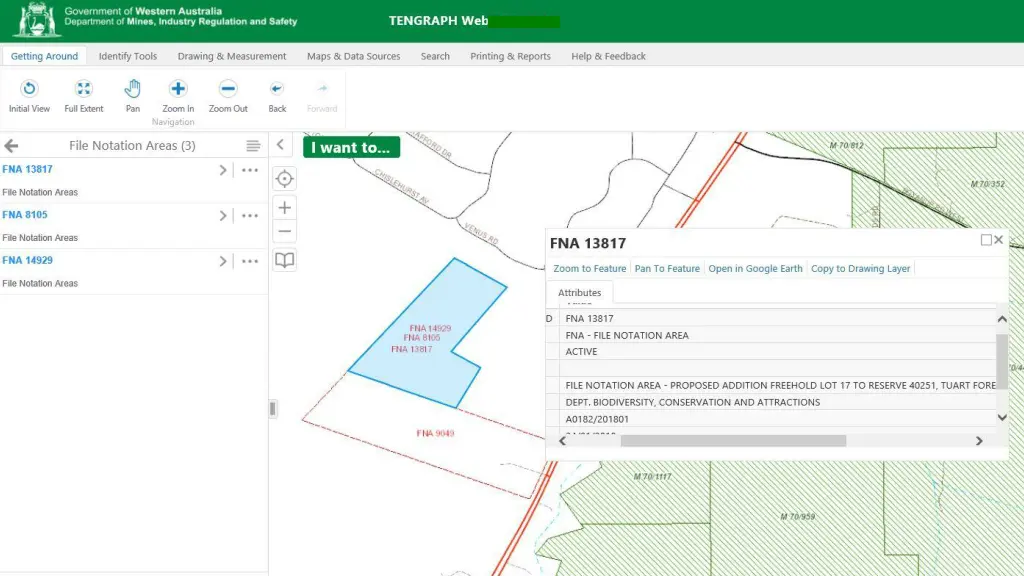Click DEPT. BIODIVERSITY, CONSERVATION AND ATTRACTIONS value
Viewport: 1024px width, 576px height.
[693, 402]
